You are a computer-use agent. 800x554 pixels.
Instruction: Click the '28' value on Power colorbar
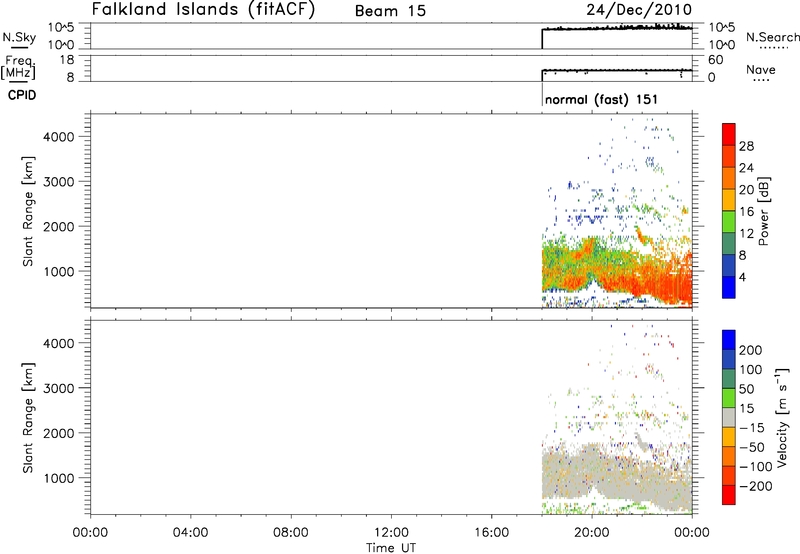tap(746, 146)
